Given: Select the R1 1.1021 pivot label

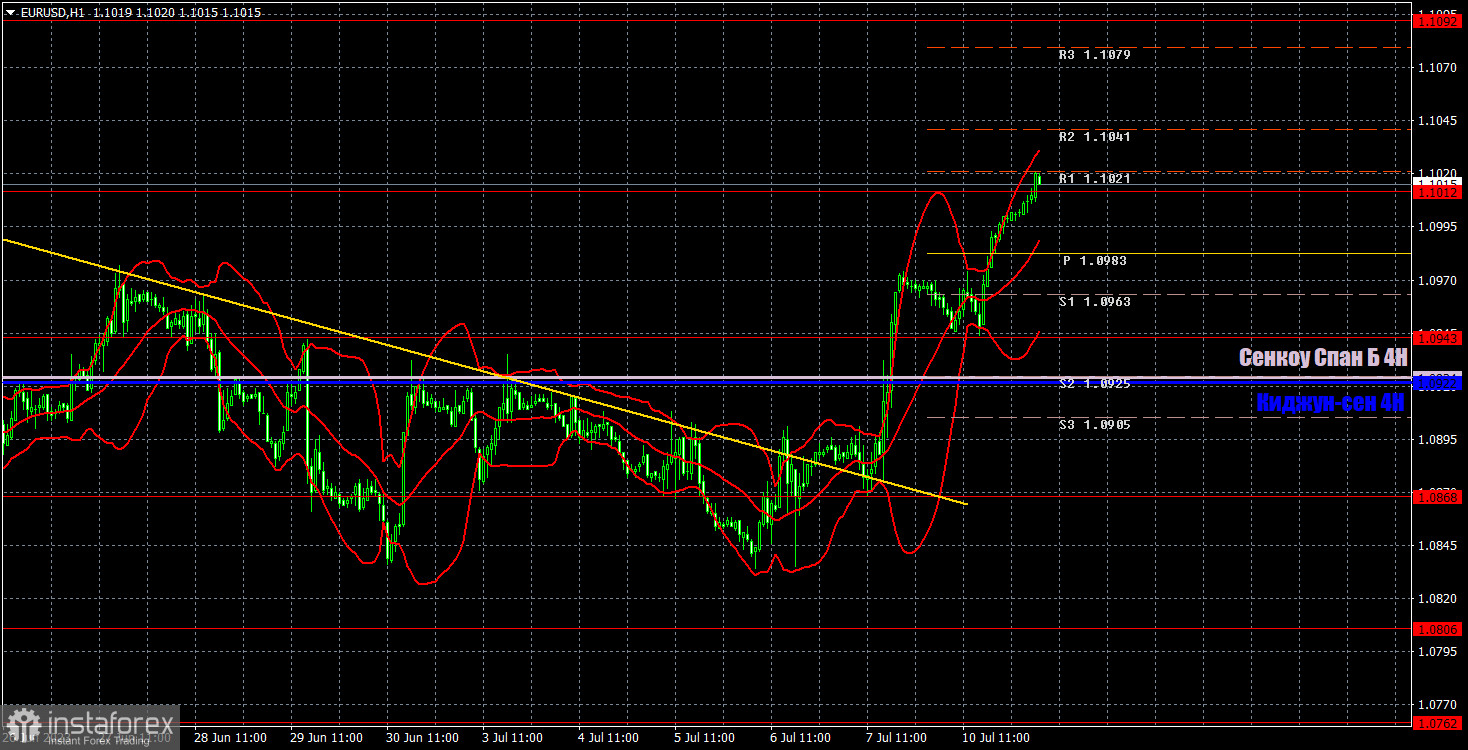Looking at the screenshot, I should tap(1095, 179).
